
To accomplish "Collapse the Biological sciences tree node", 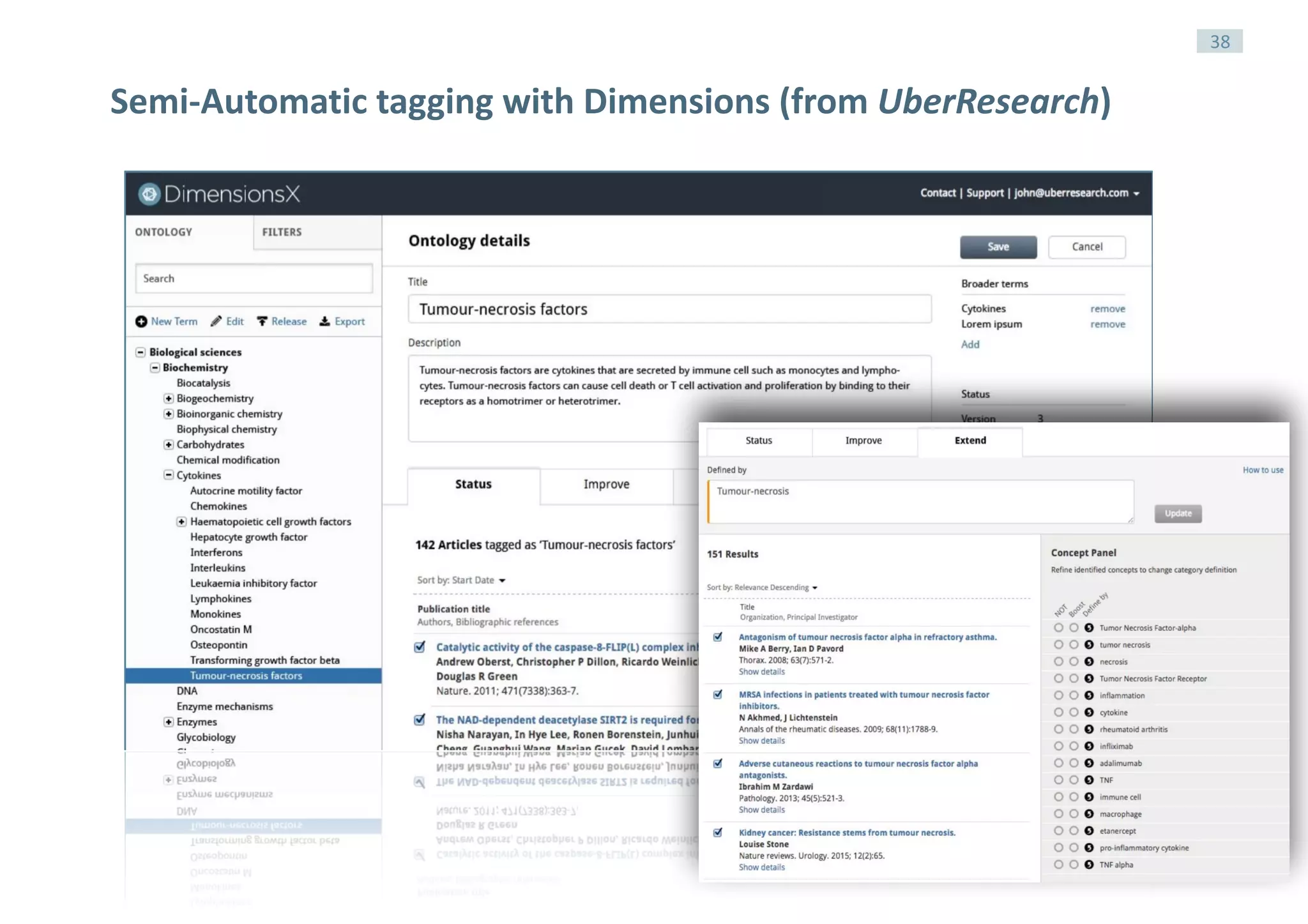I will tap(141, 352).
